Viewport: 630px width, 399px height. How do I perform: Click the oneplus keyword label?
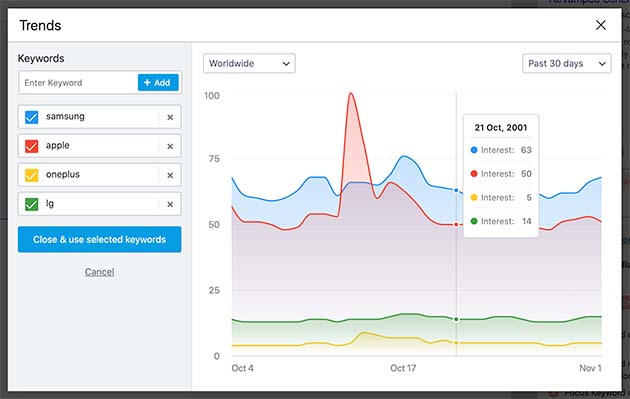tap(63, 174)
